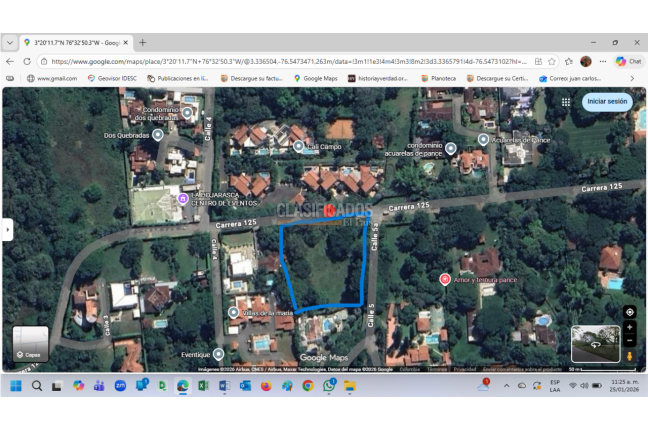This screenshot has height=430, width=648.
Task: Open a new browser tab
Action: 143,43
